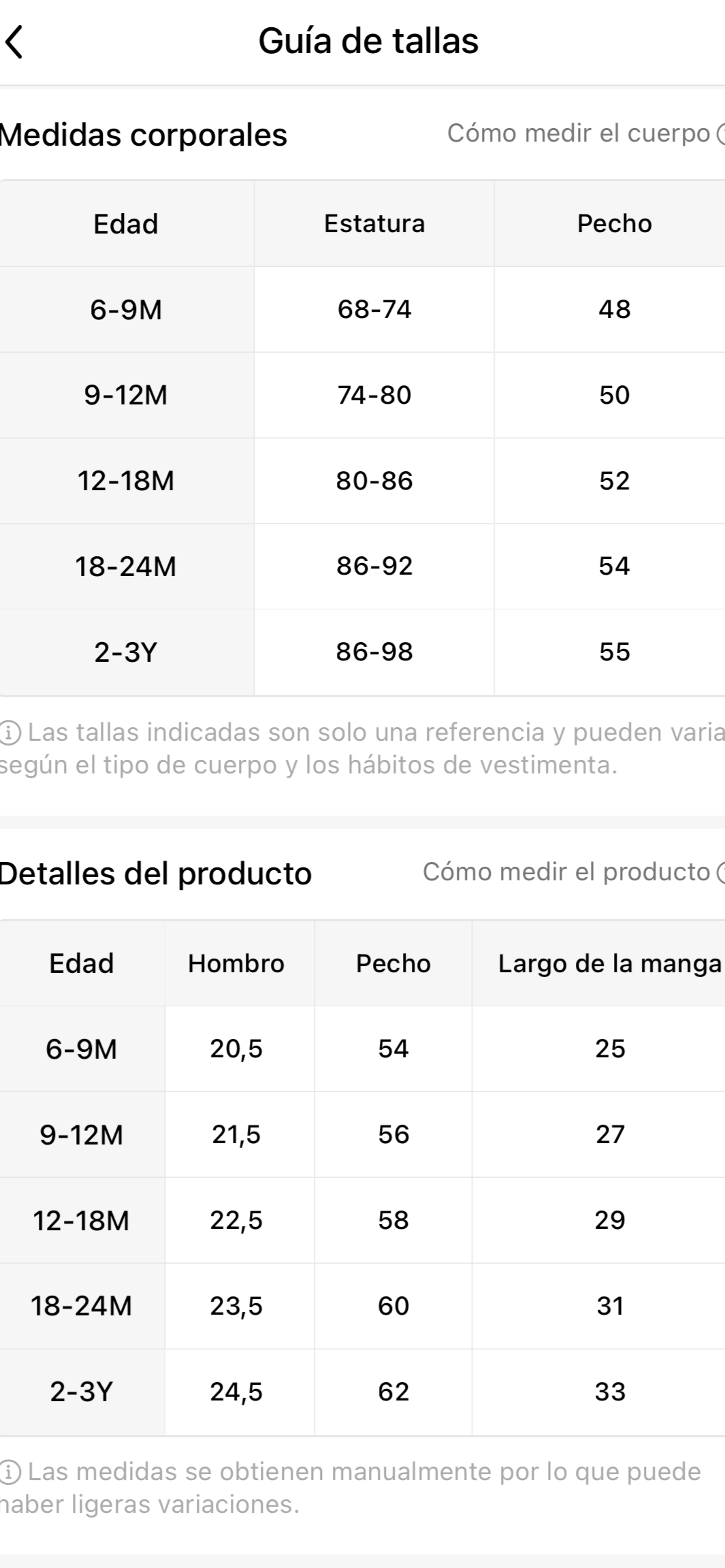Tap the 'Detalles del producto' section heading
The image size is (725, 1568).
tap(155, 874)
